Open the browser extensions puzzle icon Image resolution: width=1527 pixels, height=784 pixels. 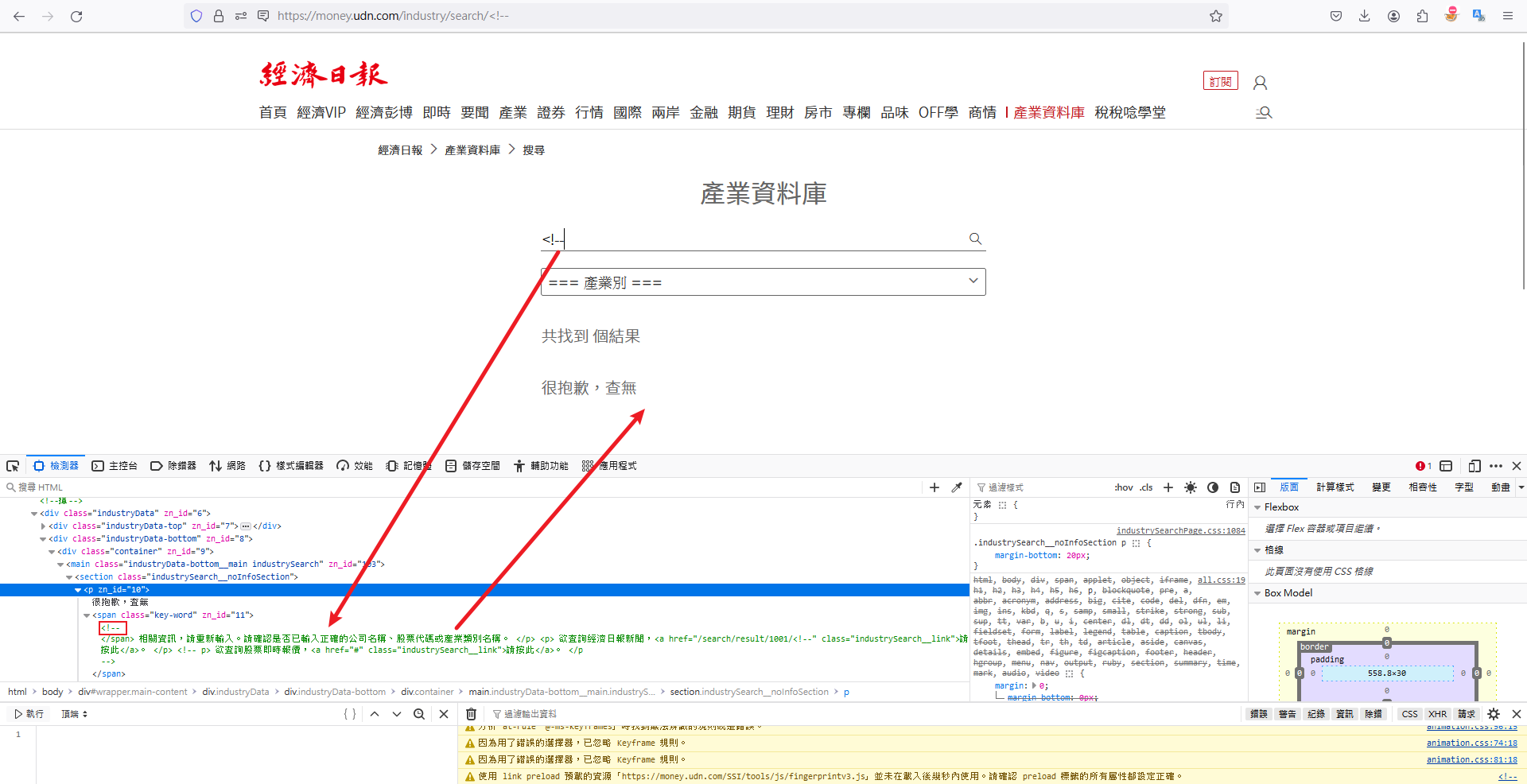[x=1422, y=16]
